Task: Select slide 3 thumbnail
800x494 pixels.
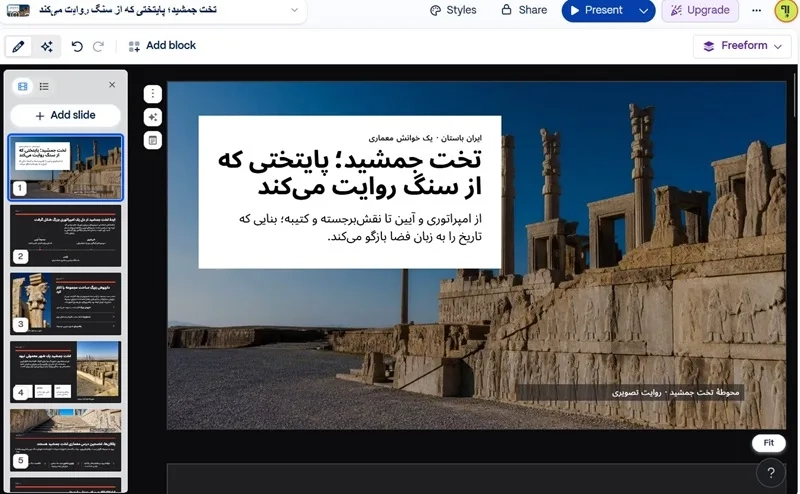Action: (66, 304)
